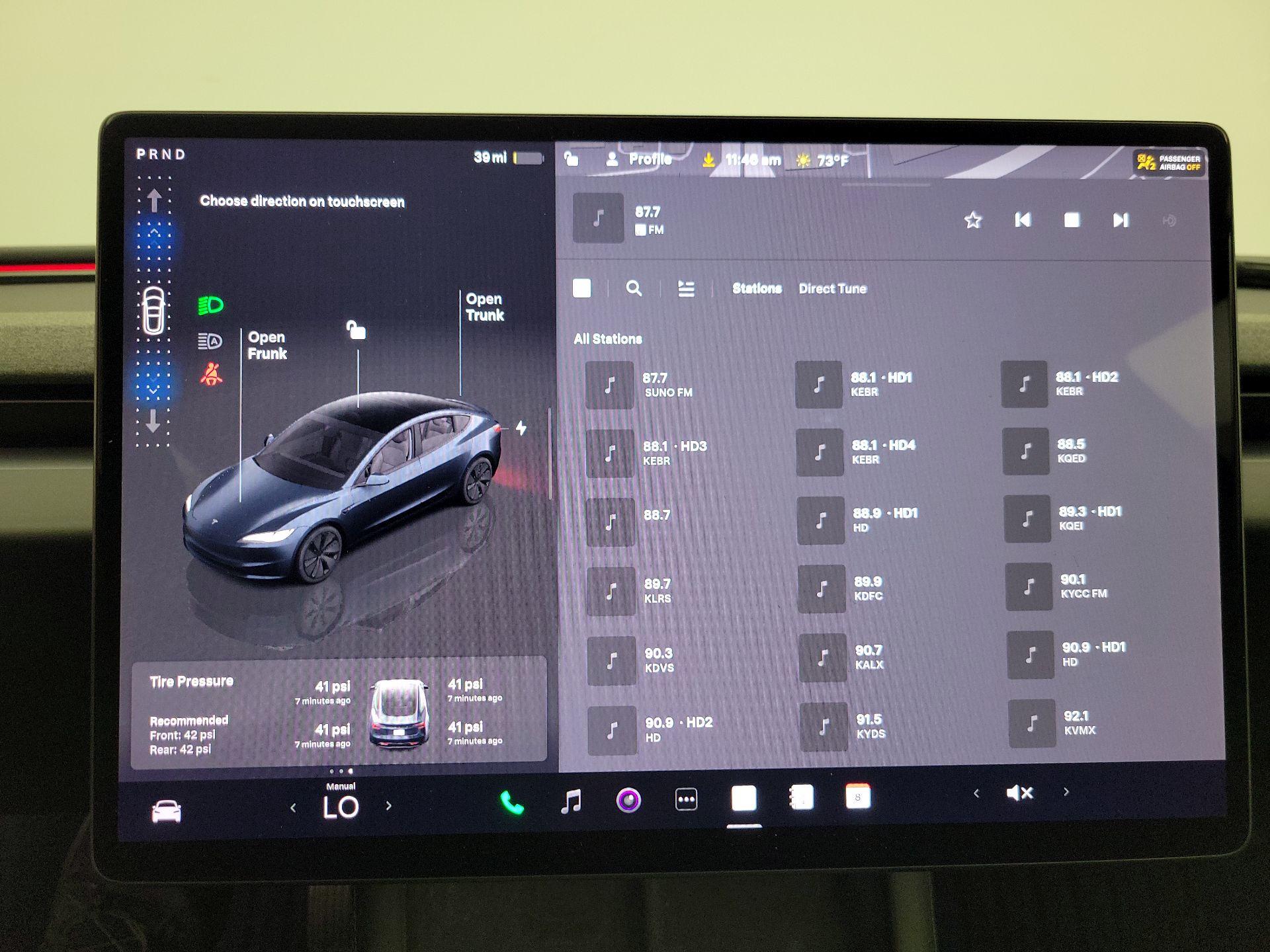Open the music note media app
1270x952 pixels.
pyautogui.click(x=571, y=801)
